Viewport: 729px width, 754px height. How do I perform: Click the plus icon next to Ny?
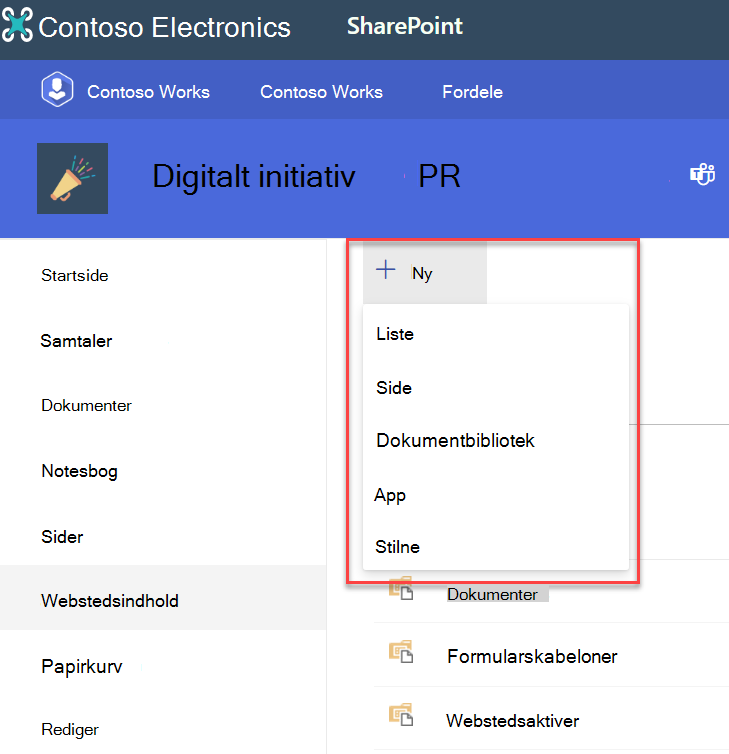[x=386, y=270]
